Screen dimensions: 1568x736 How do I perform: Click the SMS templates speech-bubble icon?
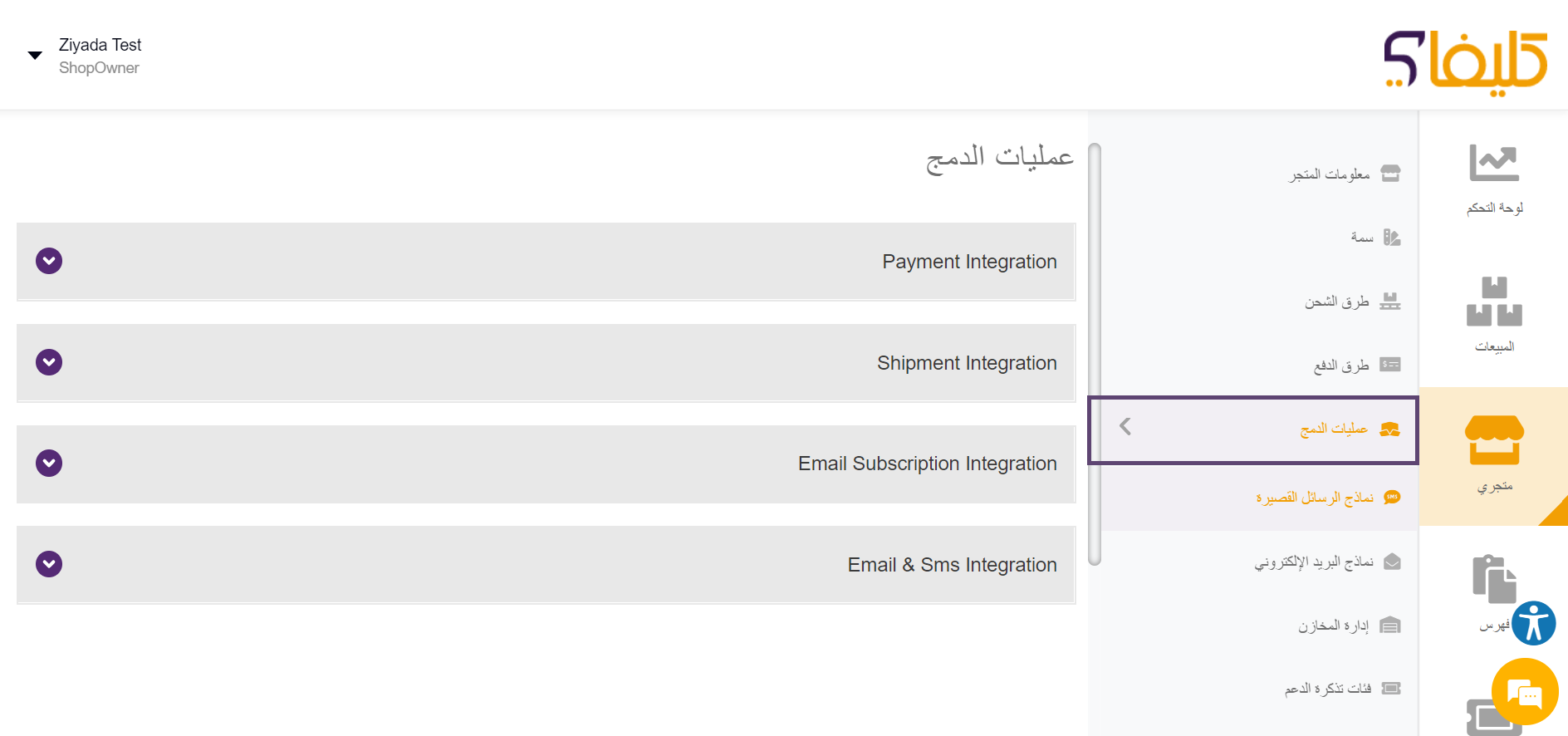point(1392,497)
